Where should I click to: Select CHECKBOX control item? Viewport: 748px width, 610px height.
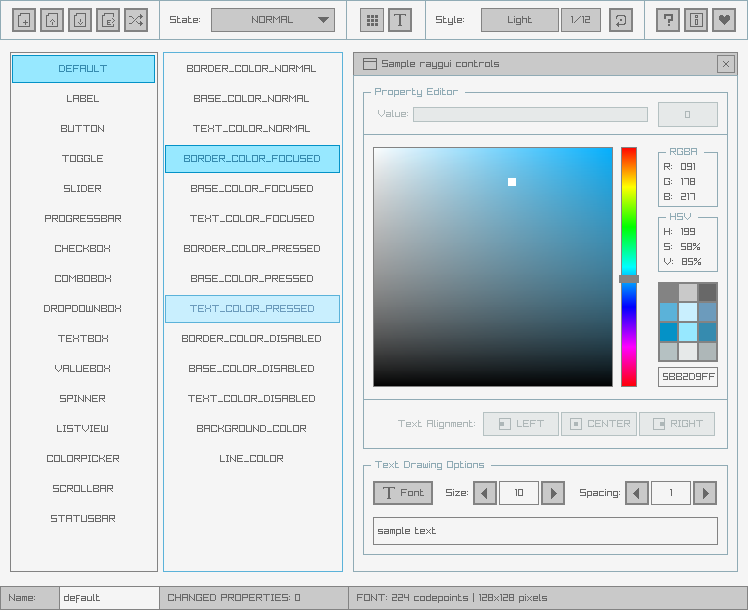click(83, 249)
